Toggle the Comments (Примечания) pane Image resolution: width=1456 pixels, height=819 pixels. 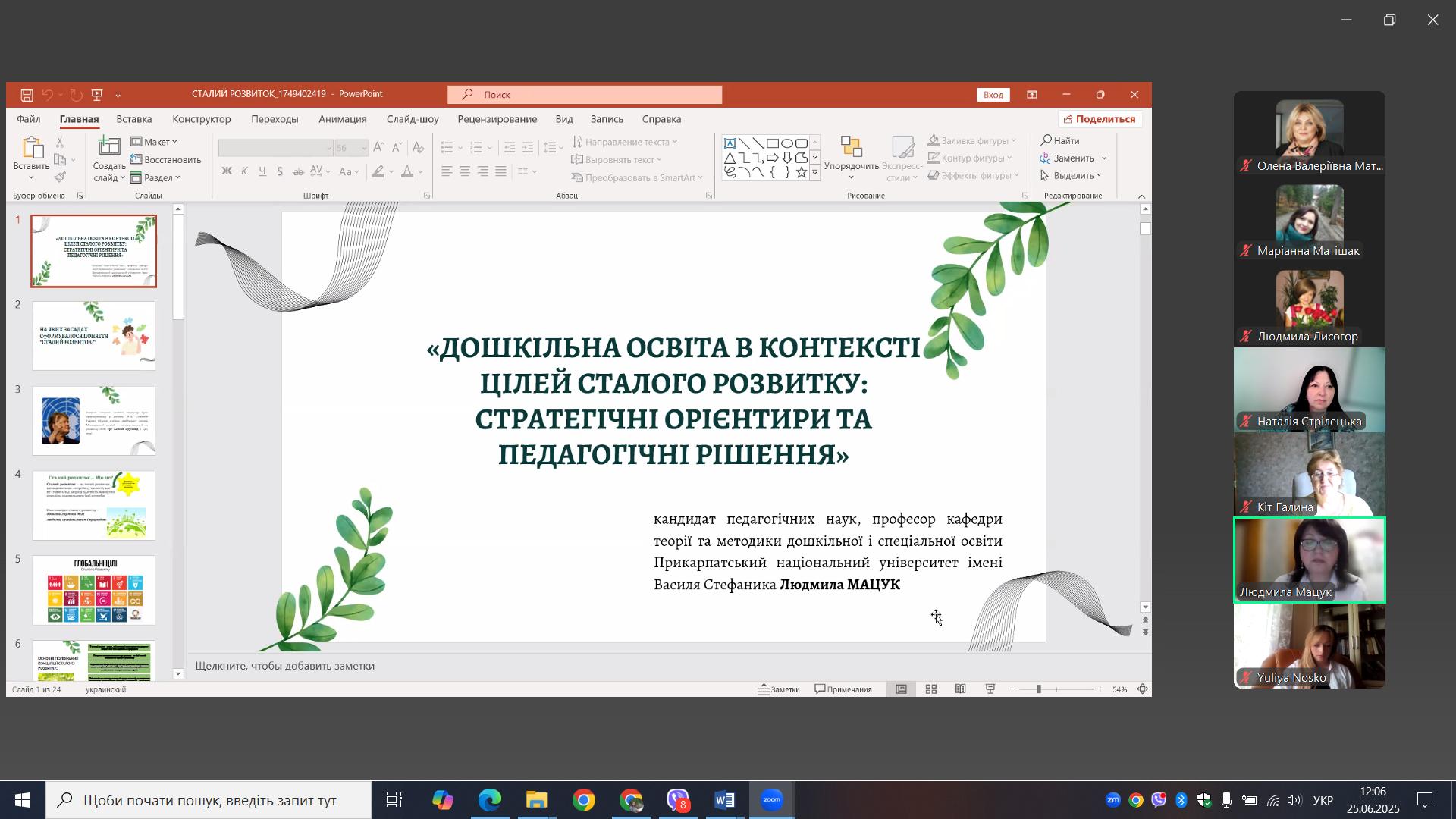tap(843, 689)
